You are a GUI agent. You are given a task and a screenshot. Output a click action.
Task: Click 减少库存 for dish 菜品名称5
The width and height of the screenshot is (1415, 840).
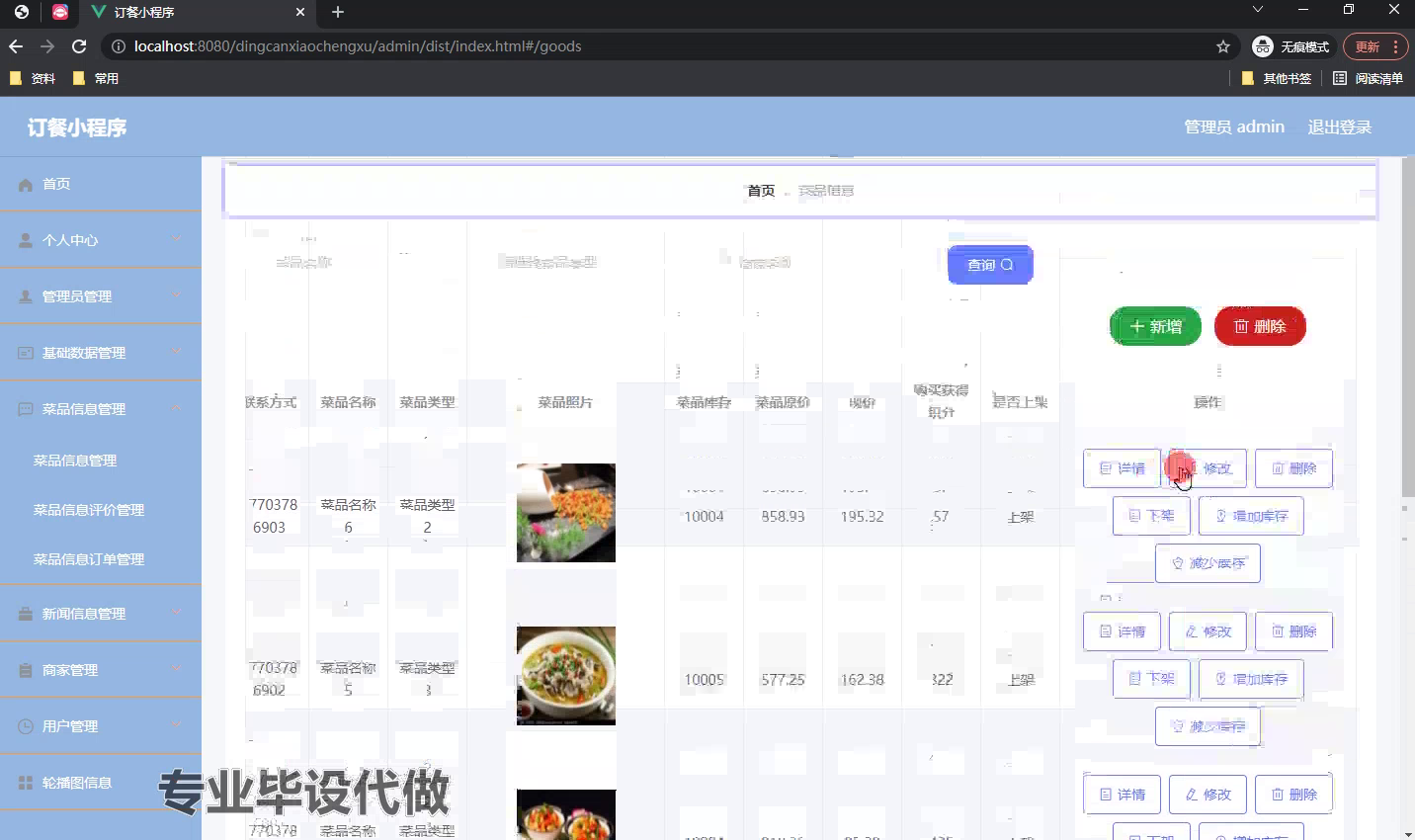point(1207,726)
